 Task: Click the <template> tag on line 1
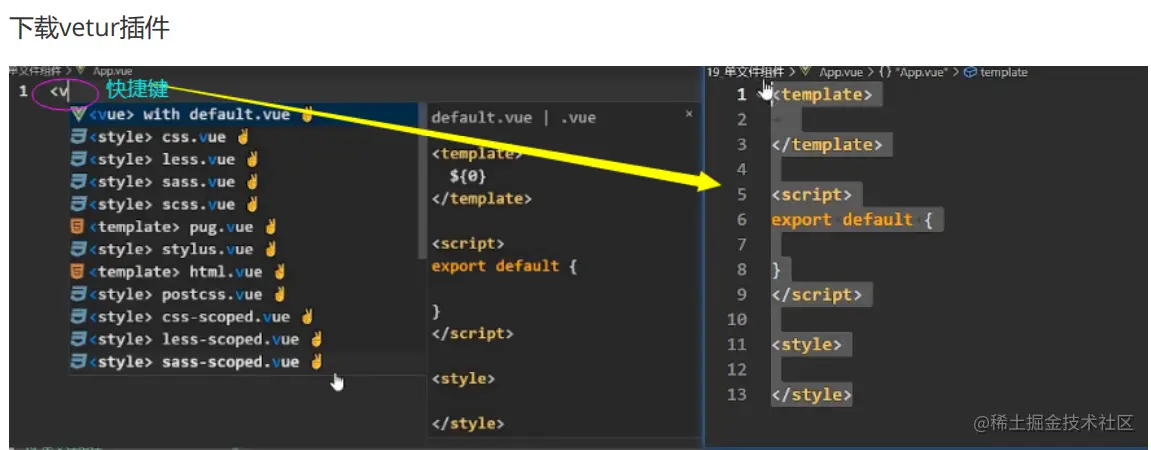pyautogui.click(x=821, y=95)
